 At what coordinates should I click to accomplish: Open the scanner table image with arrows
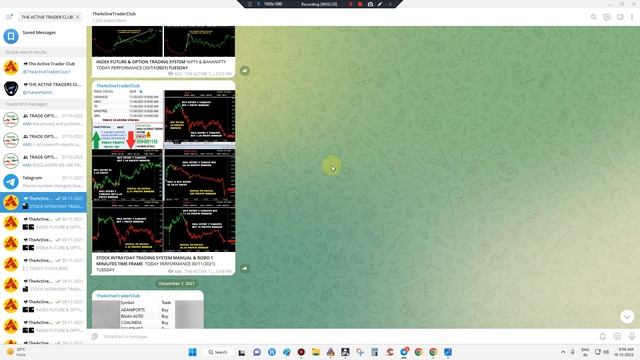128,120
